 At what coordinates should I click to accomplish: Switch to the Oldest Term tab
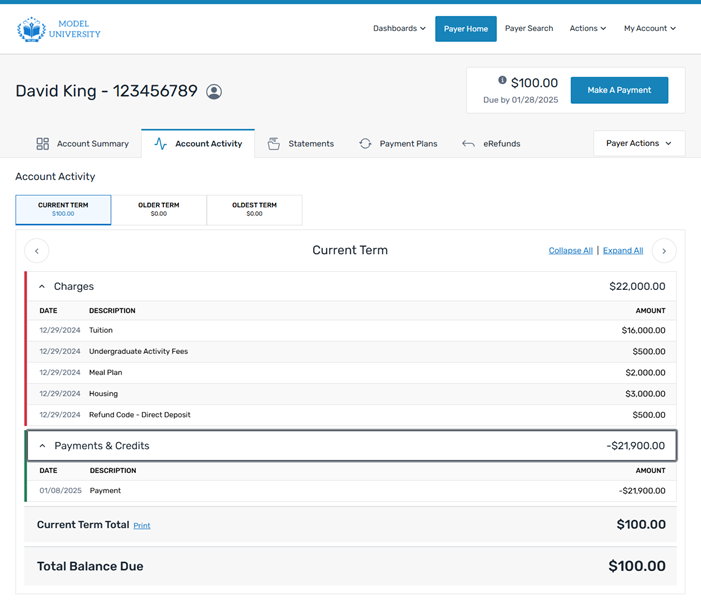pyautogui.click(x=254, y=209)
